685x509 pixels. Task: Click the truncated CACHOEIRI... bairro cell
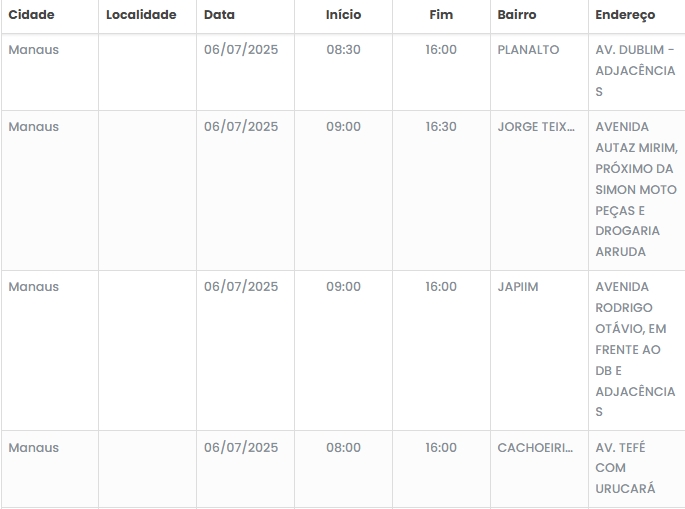click(x=536, y=448)
